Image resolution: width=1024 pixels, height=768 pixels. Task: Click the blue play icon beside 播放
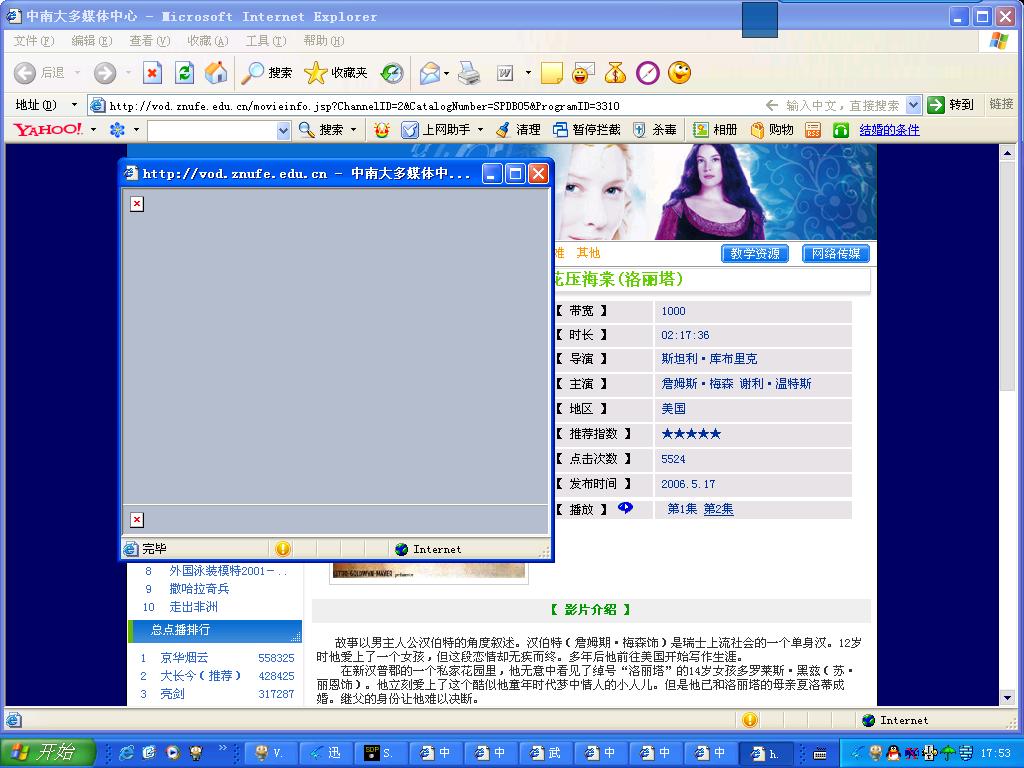tap(625, 507)
